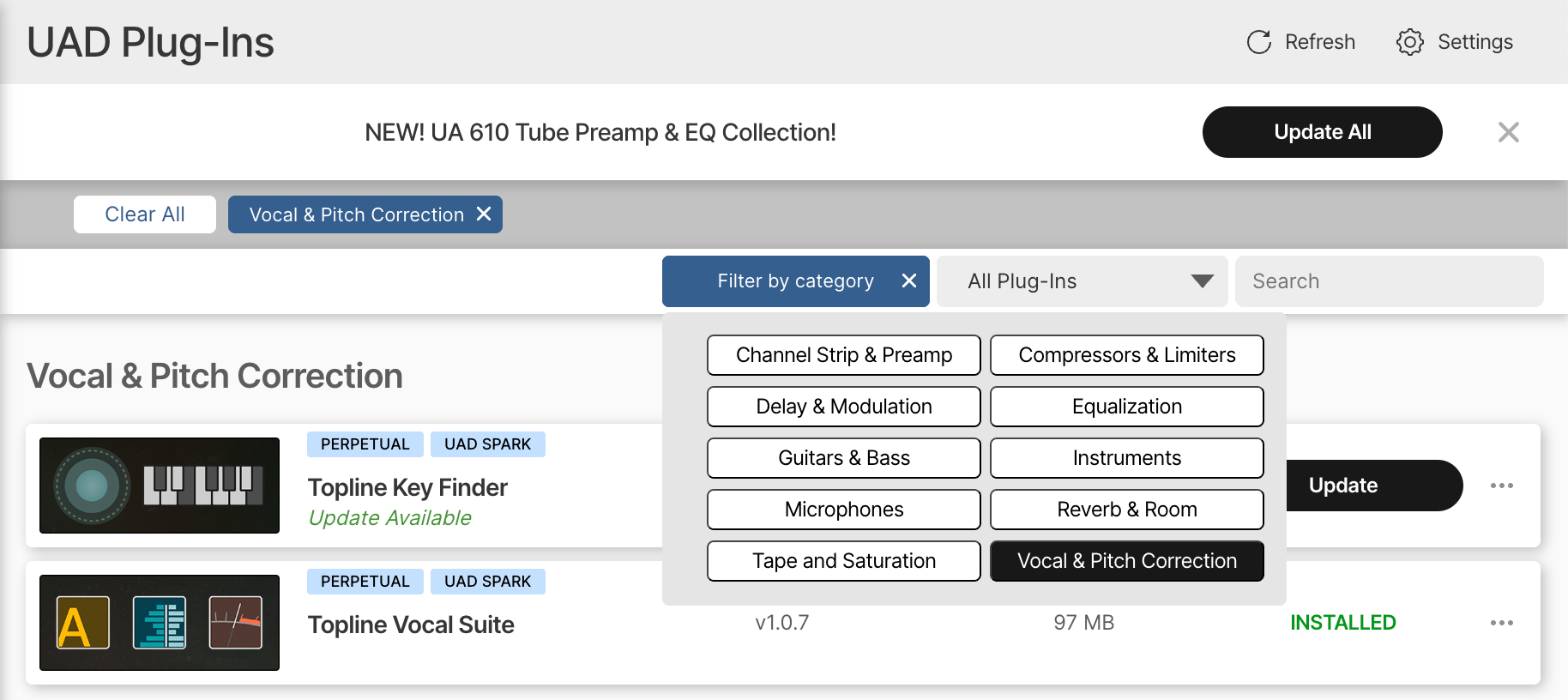The image size is (1568, 700).
Task: Select the Reverb & Room category
Action: [x=1126, y=510]
